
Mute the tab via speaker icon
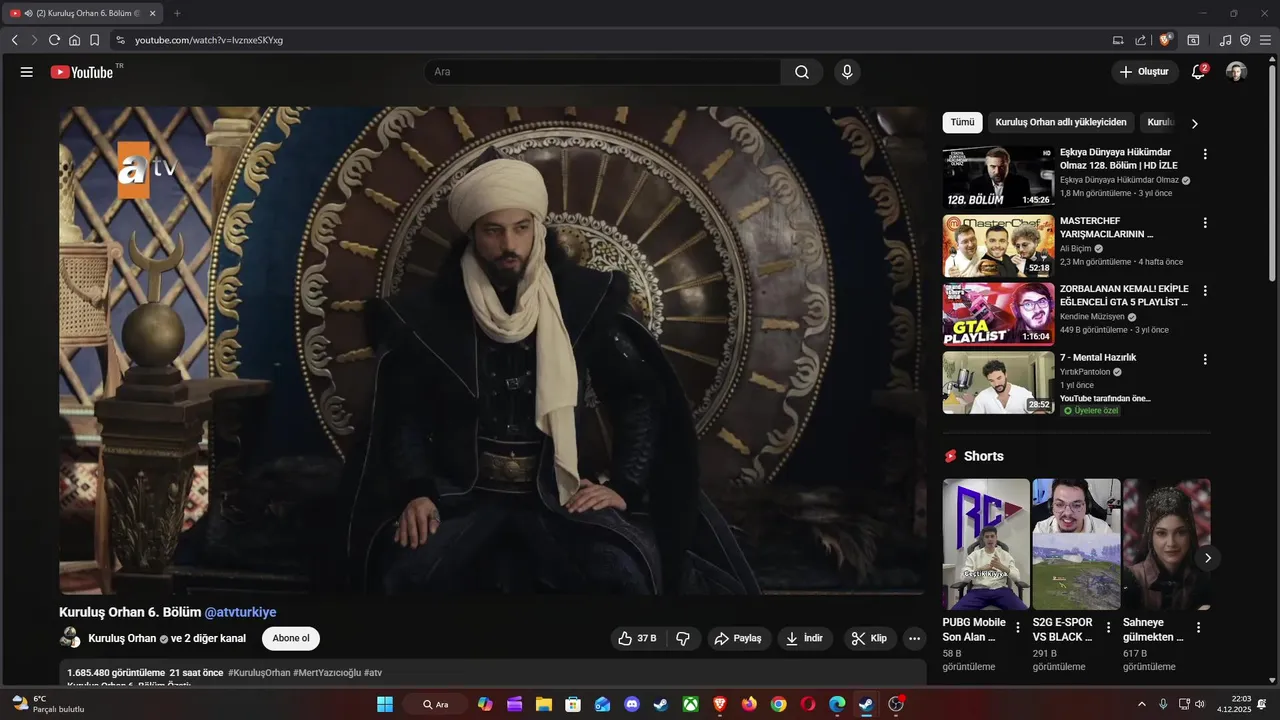pyautogui.click(x=28, y=13)
